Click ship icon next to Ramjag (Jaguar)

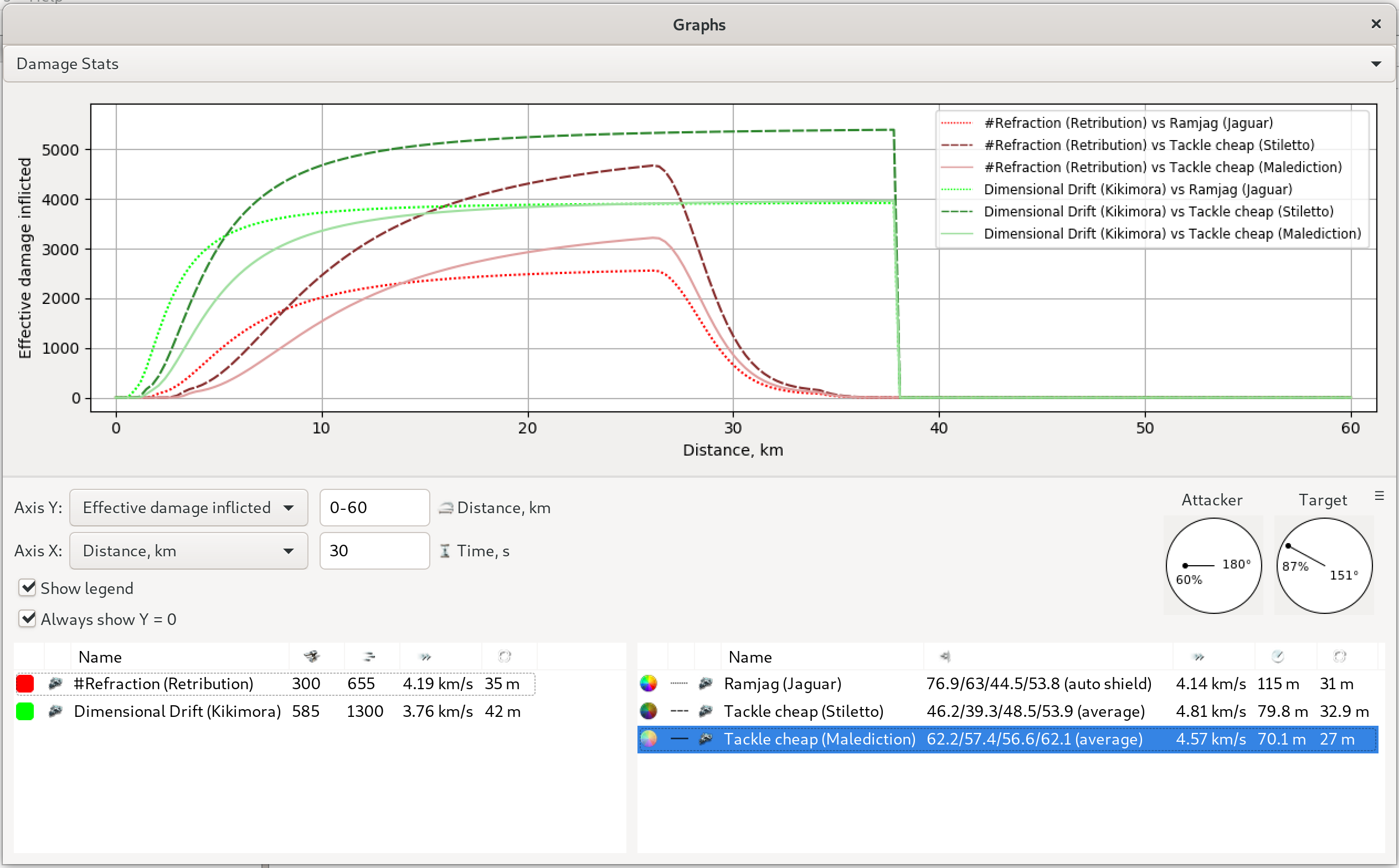click(706, 683)
